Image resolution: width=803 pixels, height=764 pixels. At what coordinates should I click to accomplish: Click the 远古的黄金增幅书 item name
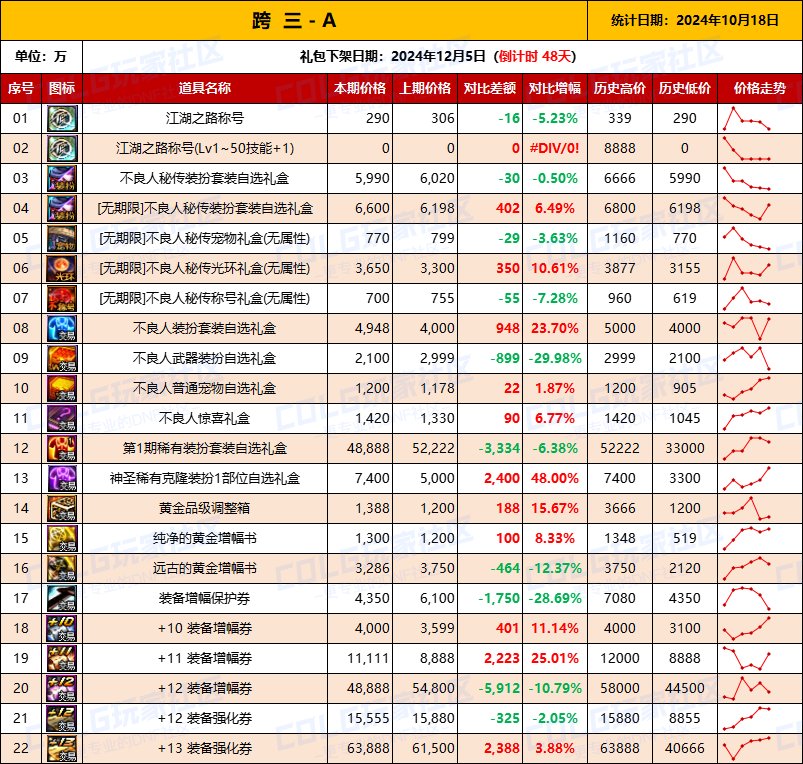coord(205,568)
